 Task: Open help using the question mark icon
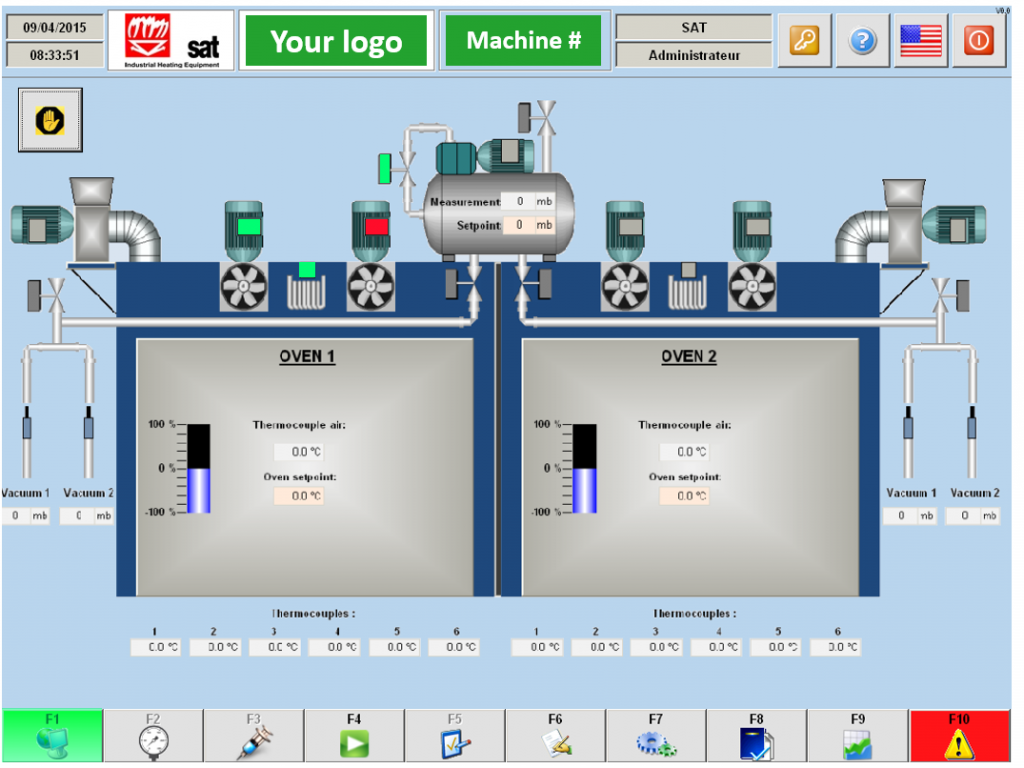click(x=862, y=40)
